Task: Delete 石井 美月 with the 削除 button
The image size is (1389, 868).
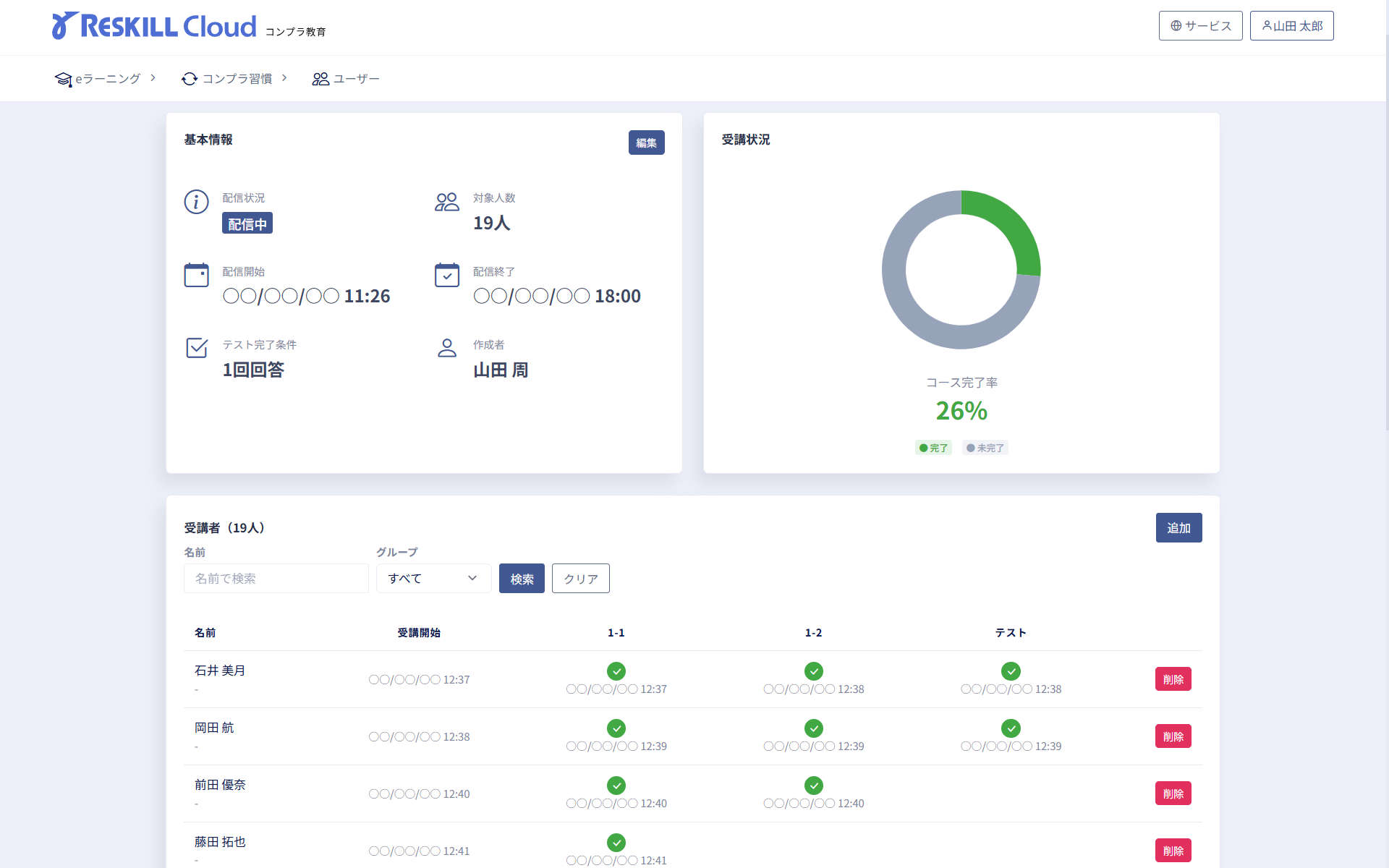Action: [x=1173, y=679]
